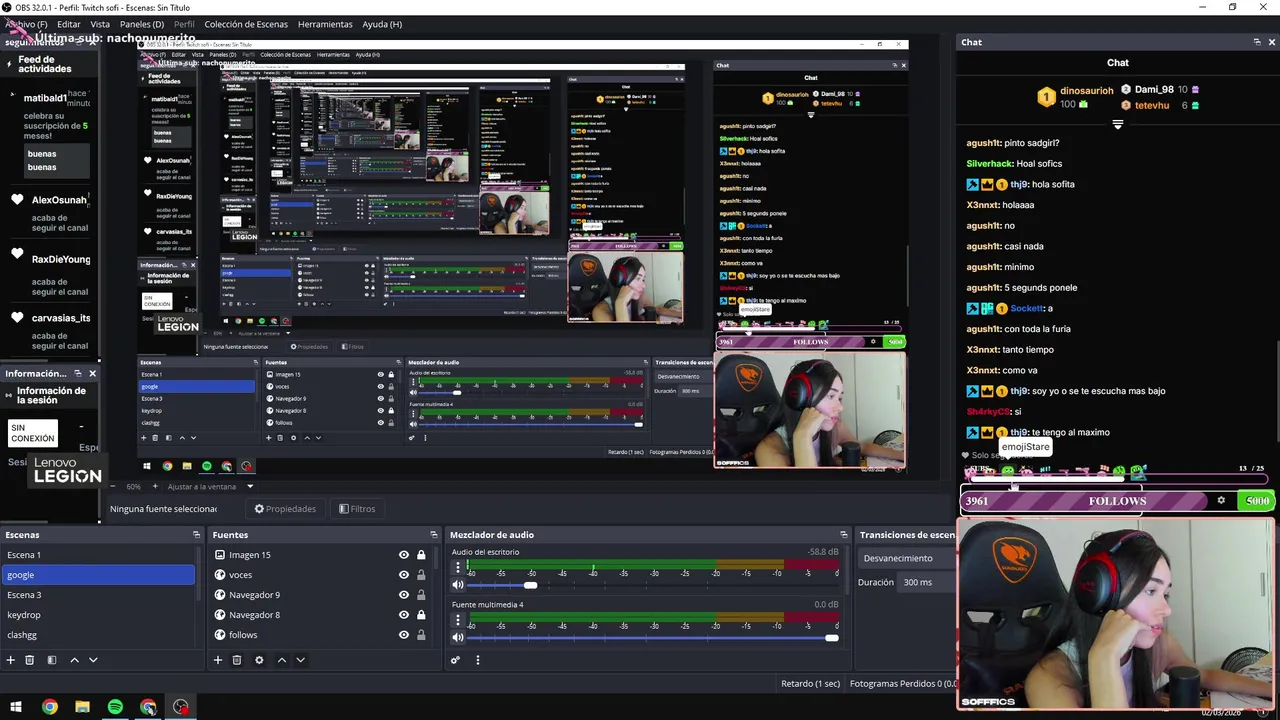Screen dimensions: 1280x720
Task: Click the Filtros button
Action: coord(357,509)
